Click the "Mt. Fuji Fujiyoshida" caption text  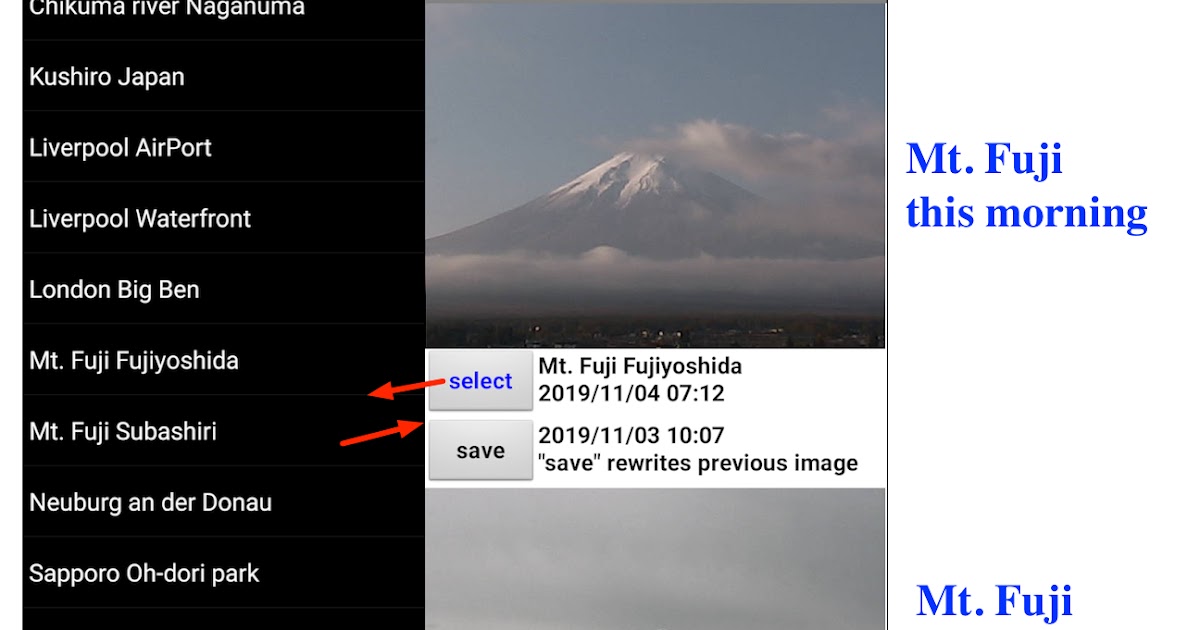pyautogui.click(x=640, y=367)
